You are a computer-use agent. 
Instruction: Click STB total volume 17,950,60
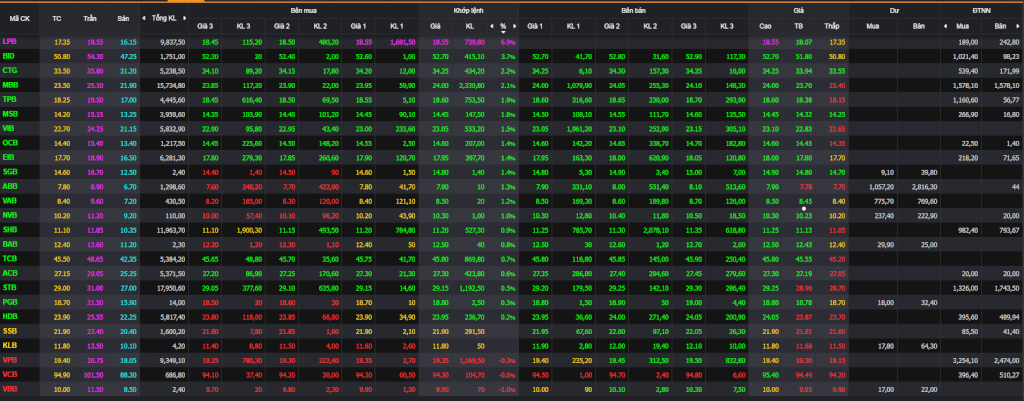tap(171, 287)
